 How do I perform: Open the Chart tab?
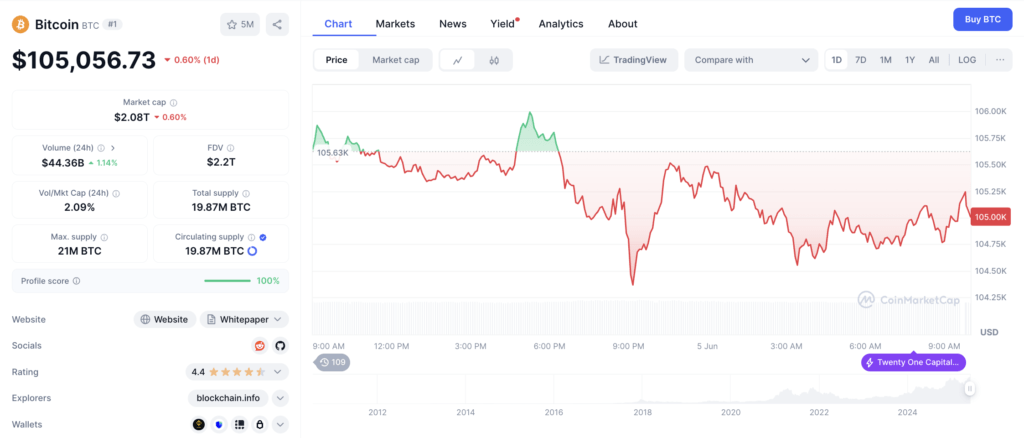338,23
